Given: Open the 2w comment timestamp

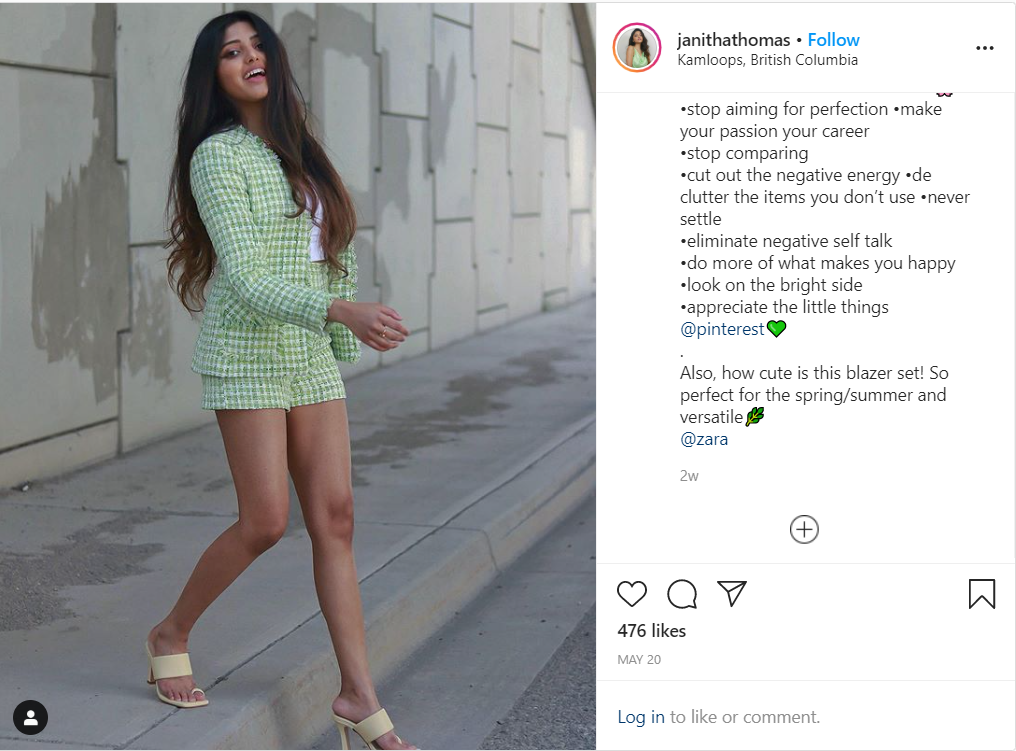Looking at the screenshot, I should pyautogui.click(x=689, y=476).
